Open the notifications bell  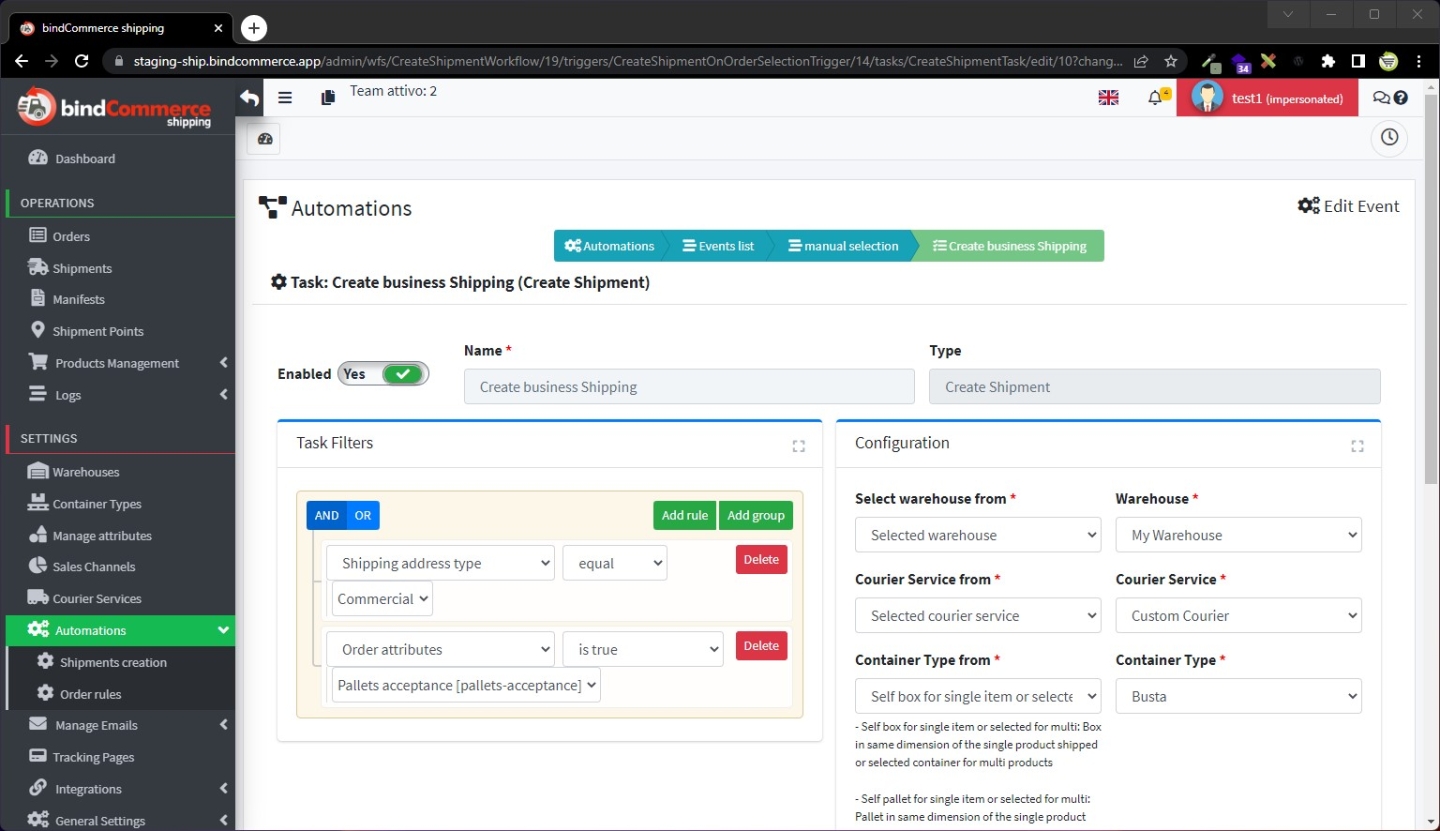1155,97
